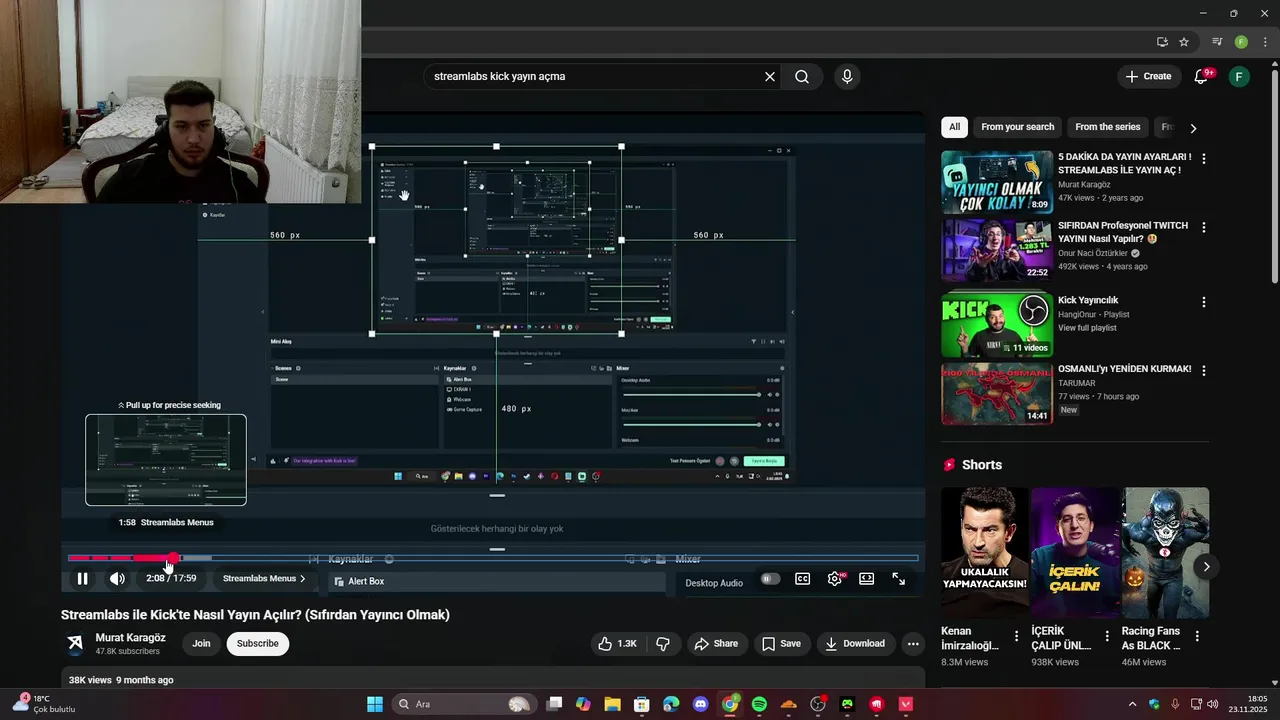Open the Chrome profile avatar
Viewport: 1280px width, 720px height.
[x=1241, y=42]
